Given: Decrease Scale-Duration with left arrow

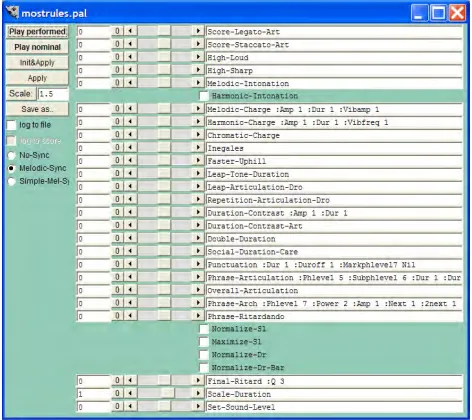Looking at the screenshot, I should pos(130,393).
